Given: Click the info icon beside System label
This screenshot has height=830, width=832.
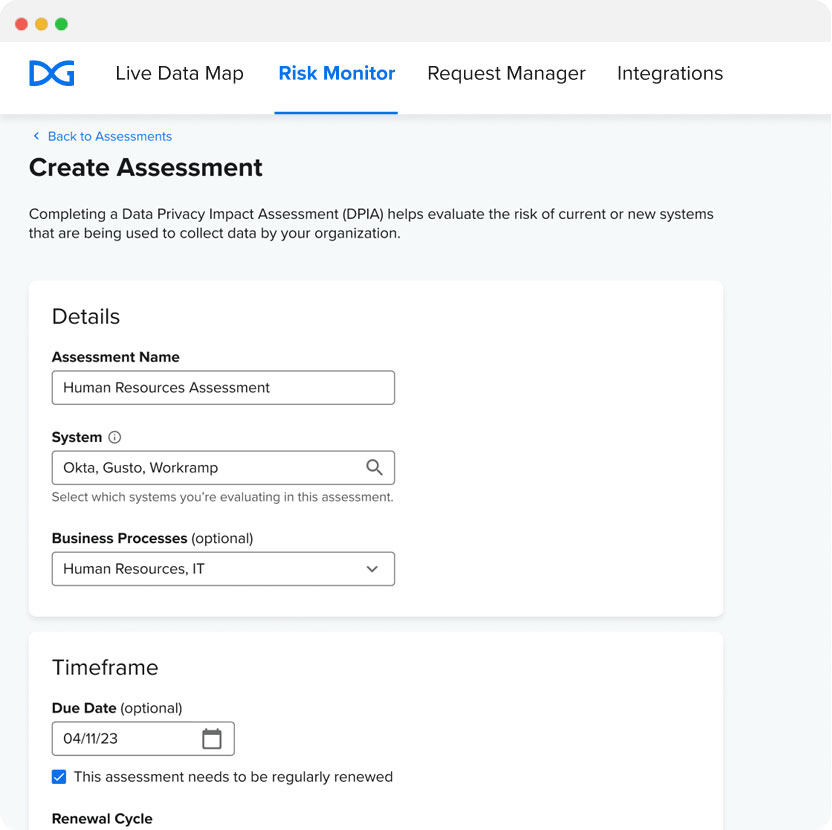Looking at the screenshot, I should pos(115,437).
